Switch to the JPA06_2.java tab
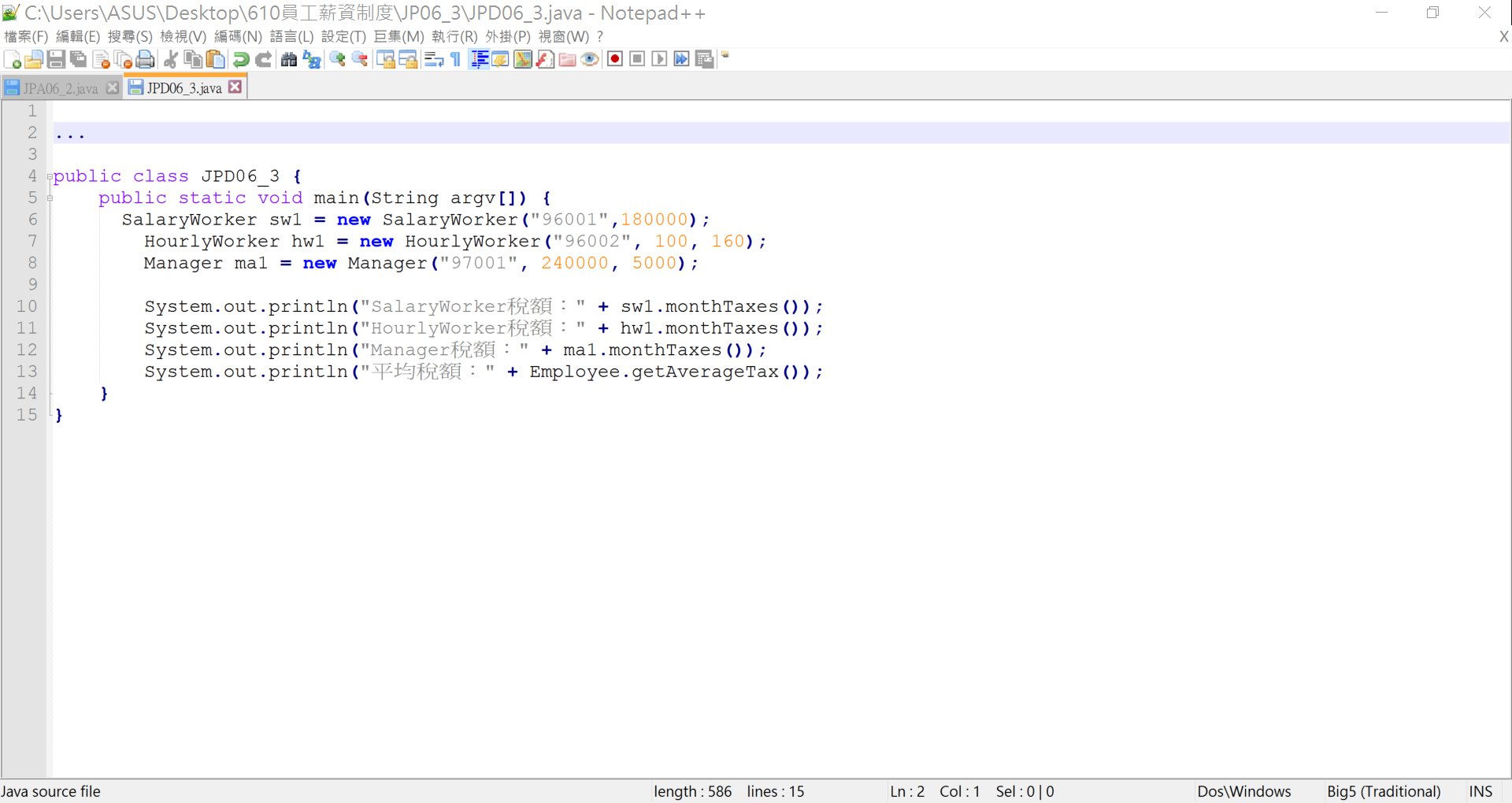This screenshot has height=803, width=1512. point(60,89)
